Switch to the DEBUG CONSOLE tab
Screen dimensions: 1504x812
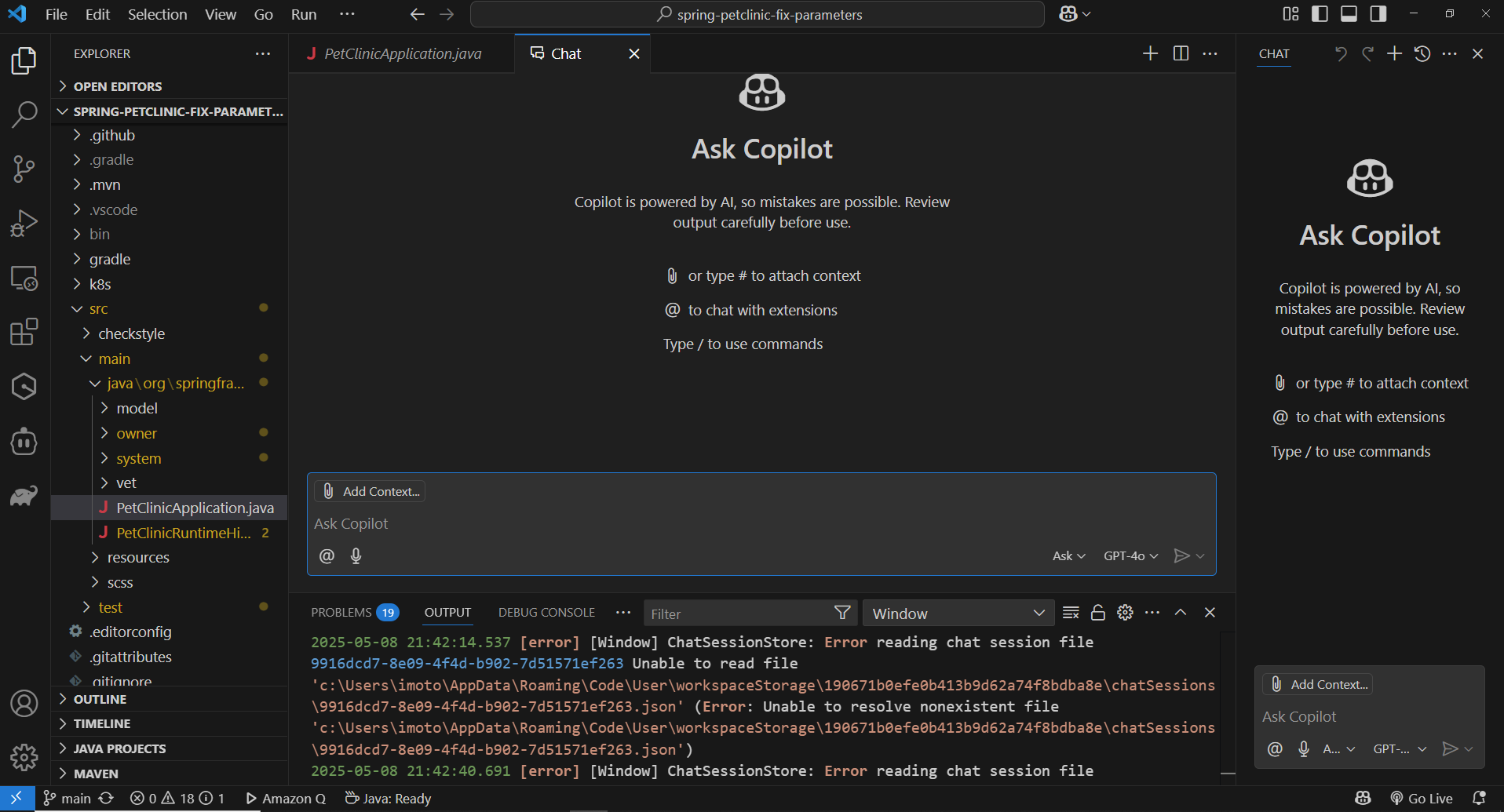[x=546, y=613]
